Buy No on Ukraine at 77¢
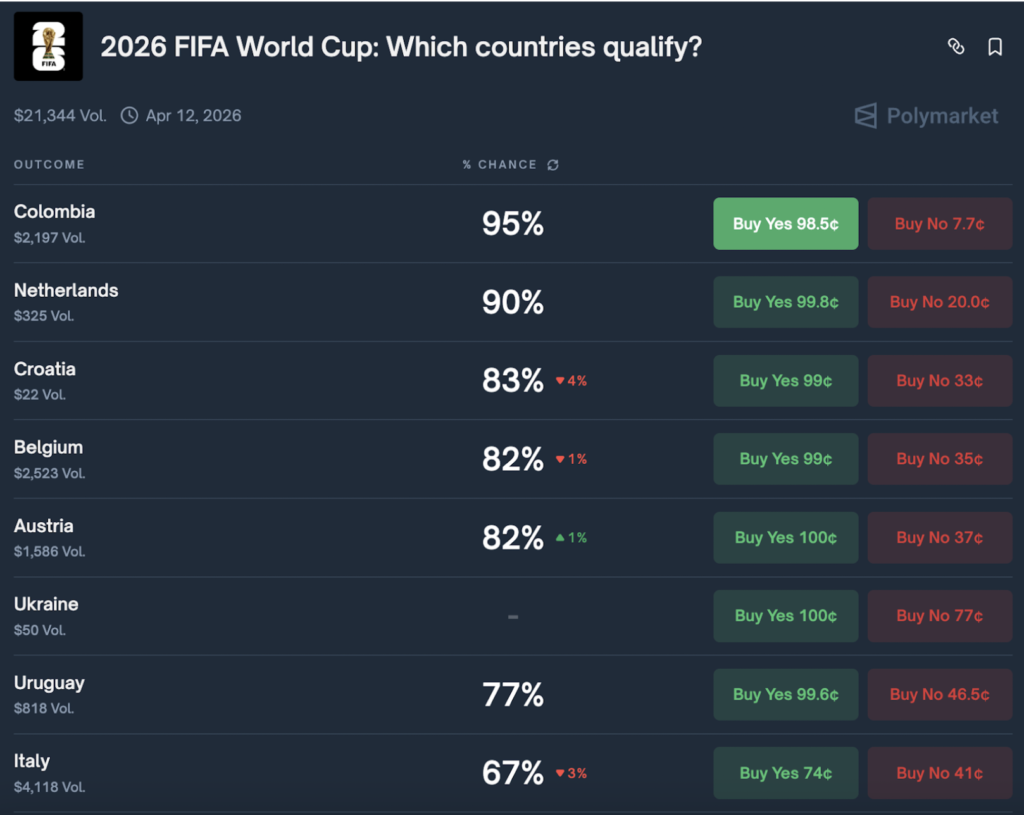Screen dimensions: 1024x815 point(940,616)
